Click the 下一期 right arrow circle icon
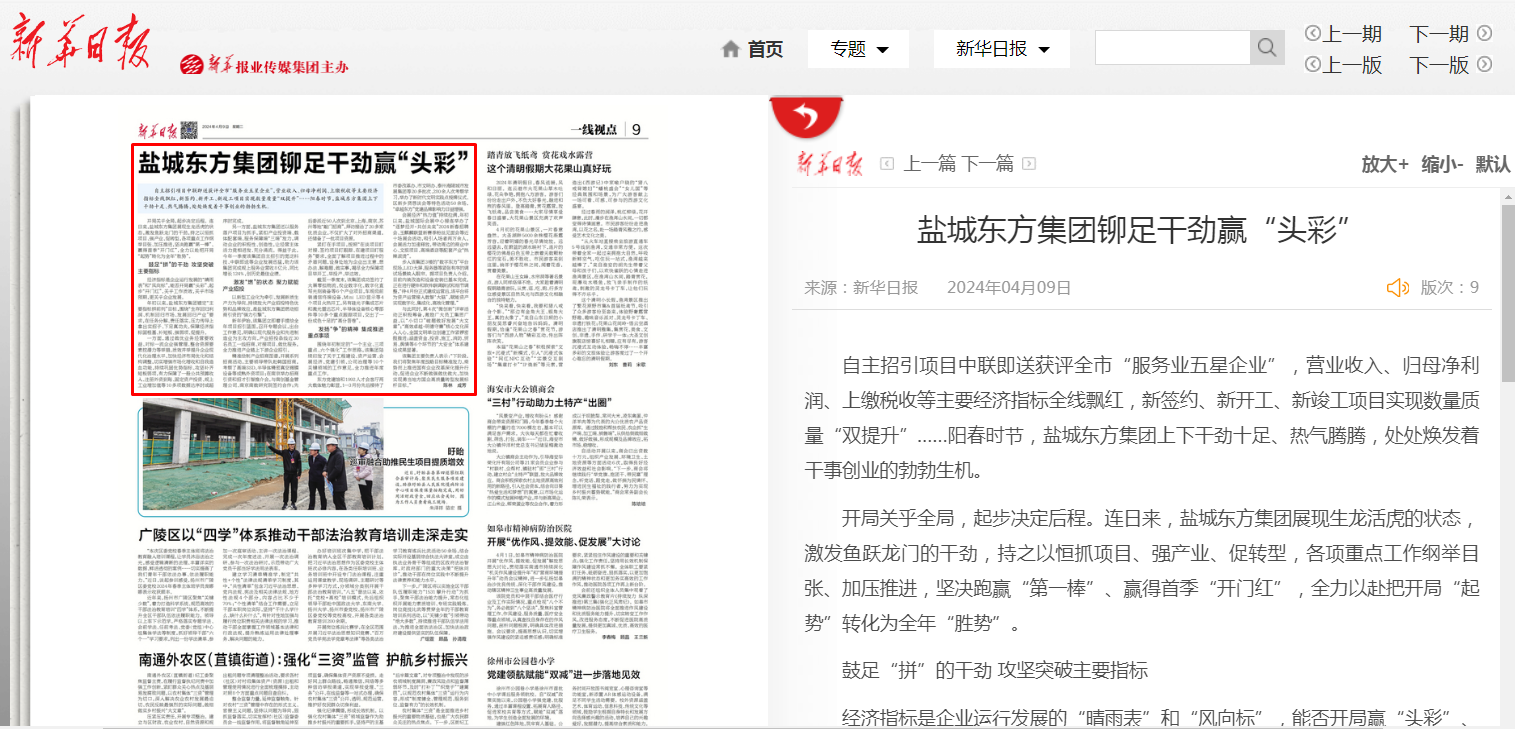 pos(1484,34)
